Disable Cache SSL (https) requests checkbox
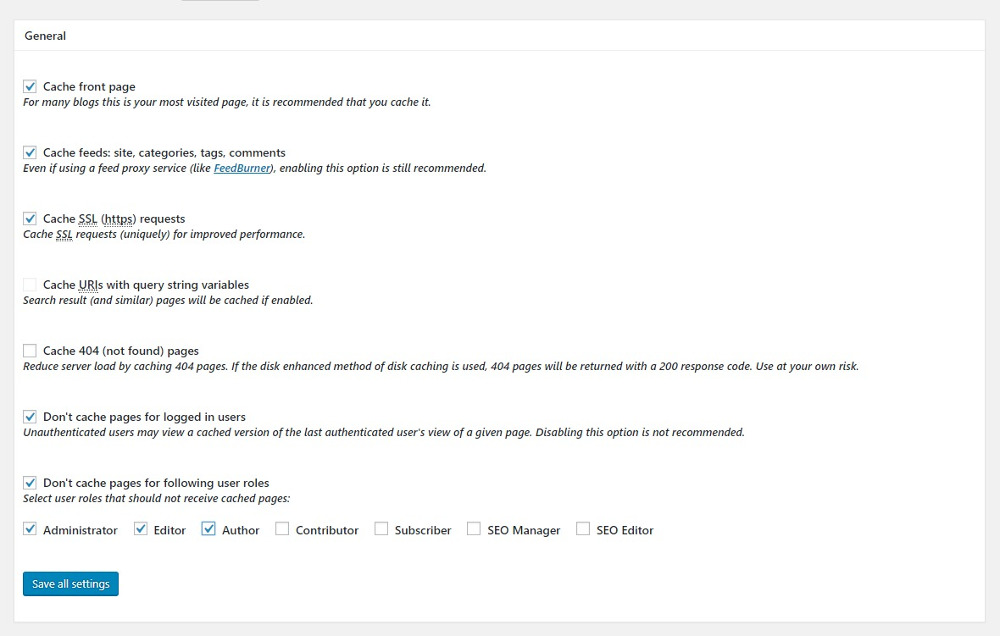 [30, 219]
